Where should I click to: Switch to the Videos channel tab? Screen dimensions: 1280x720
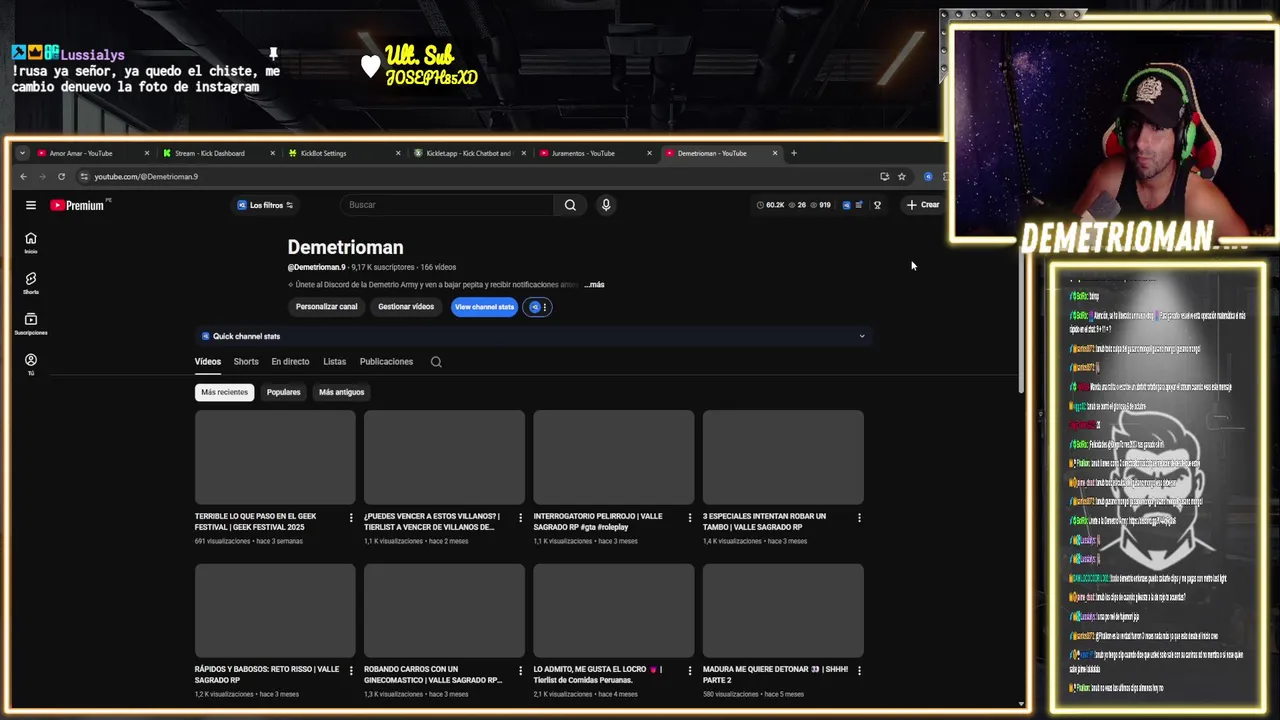point(208,362)
